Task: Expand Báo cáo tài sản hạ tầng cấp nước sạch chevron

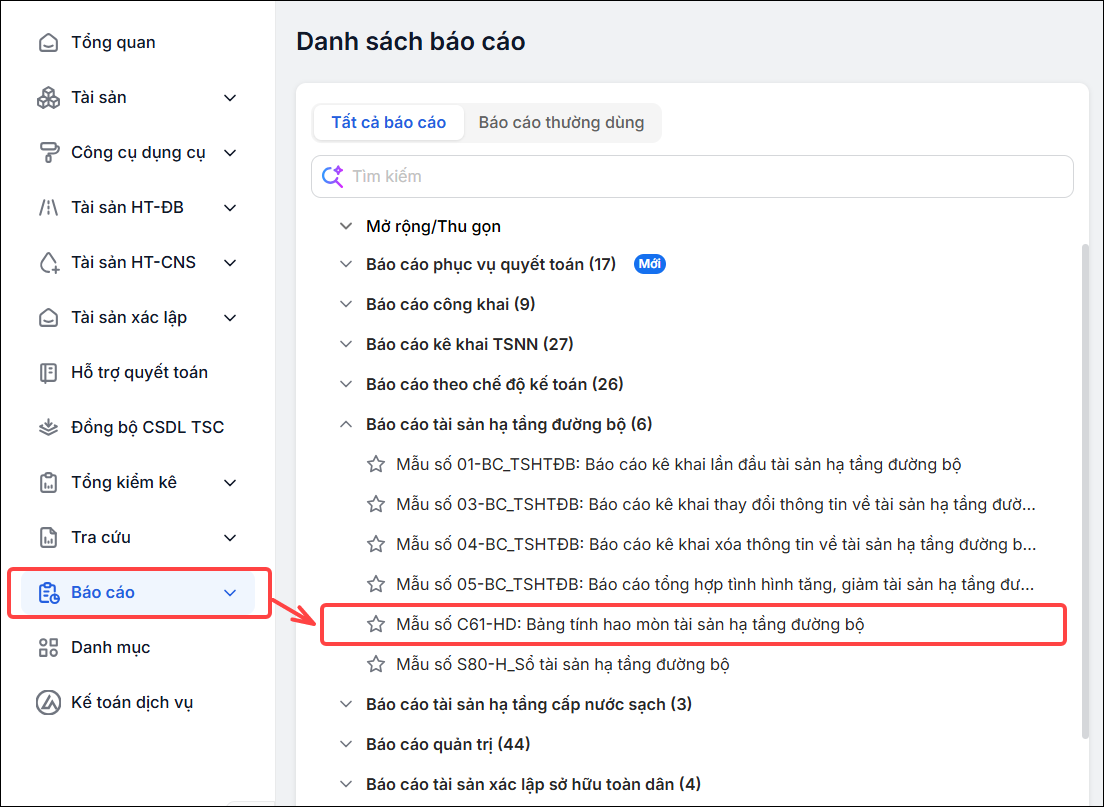Action: [346, 704]
